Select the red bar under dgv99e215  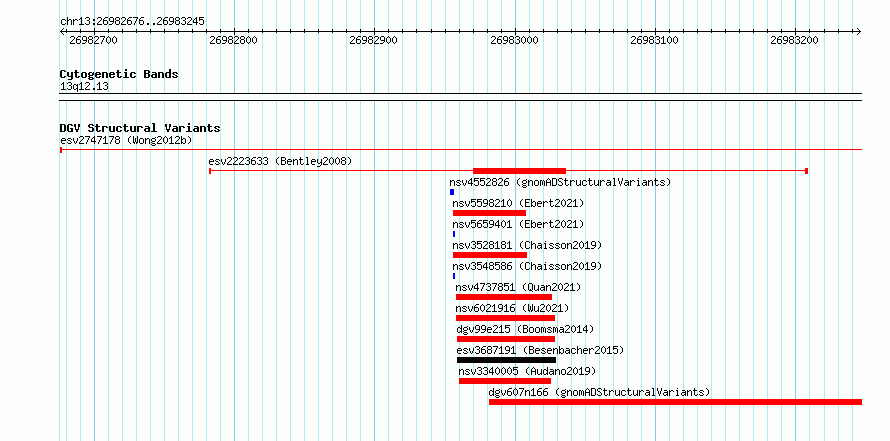506,339
